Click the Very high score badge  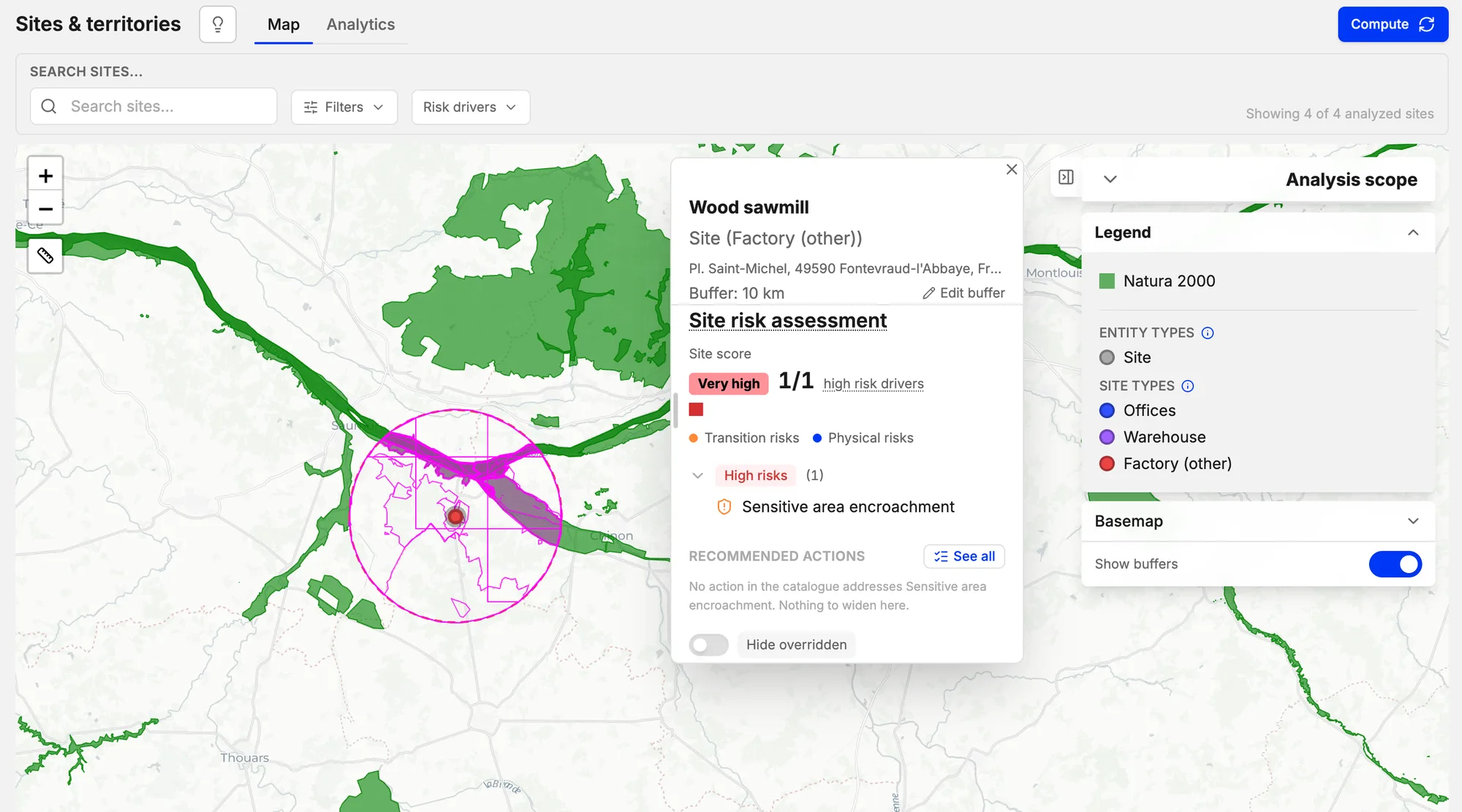click(728, 384)
